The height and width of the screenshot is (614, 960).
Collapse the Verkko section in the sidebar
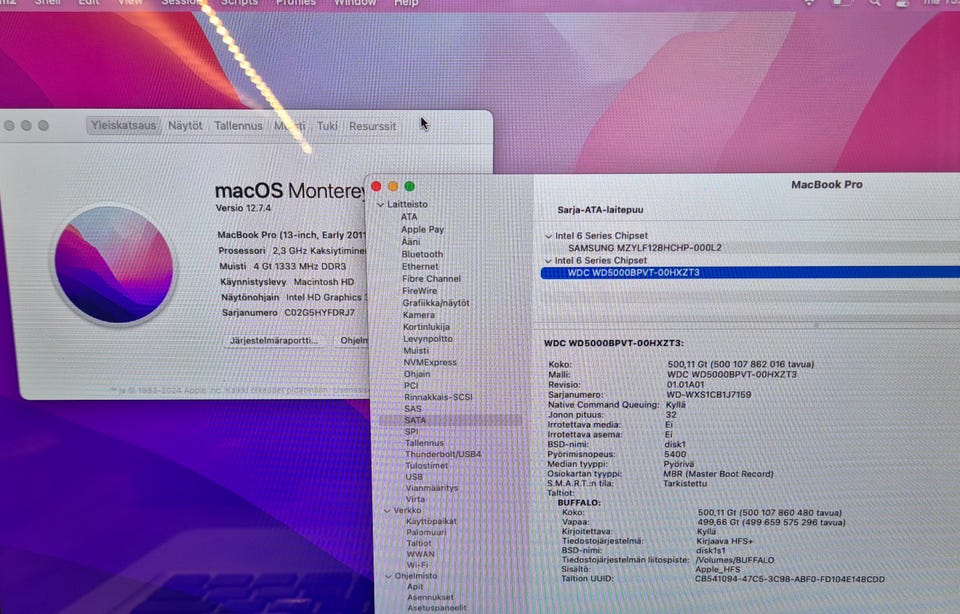click(x=388, y=511)
